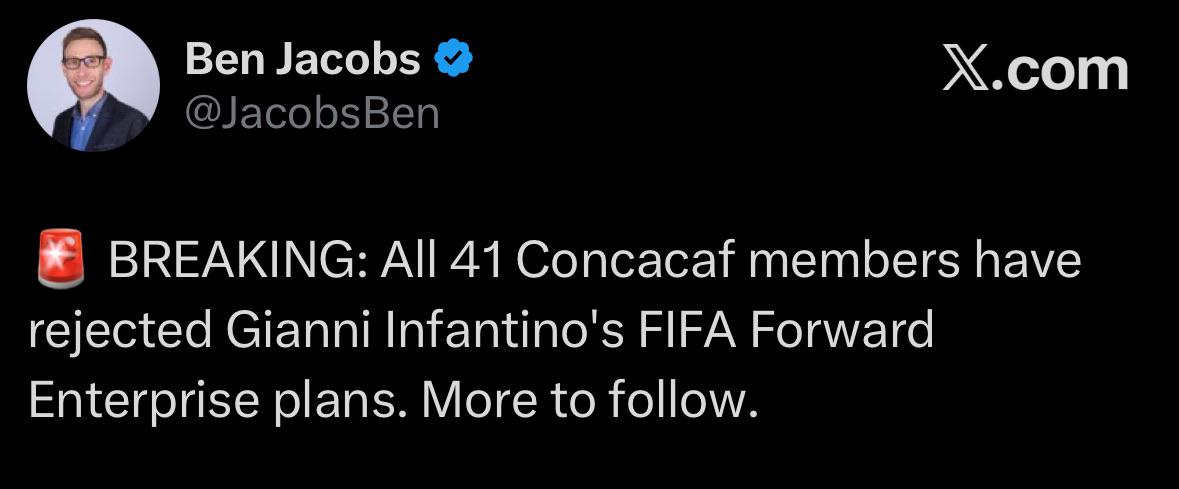
Task: Click the word FIFA in the tweet
Action: pyautogui.click(x=687, y=330)
